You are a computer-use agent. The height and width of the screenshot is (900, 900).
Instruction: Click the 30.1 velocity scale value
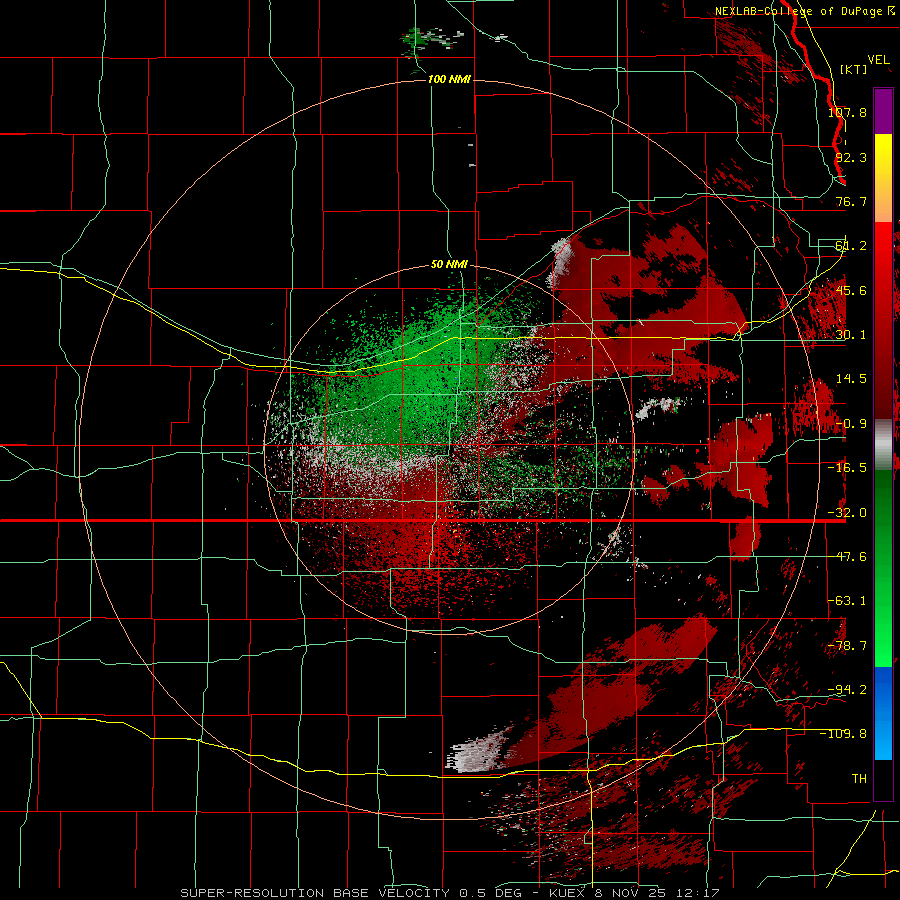click(x=851, y=335)
